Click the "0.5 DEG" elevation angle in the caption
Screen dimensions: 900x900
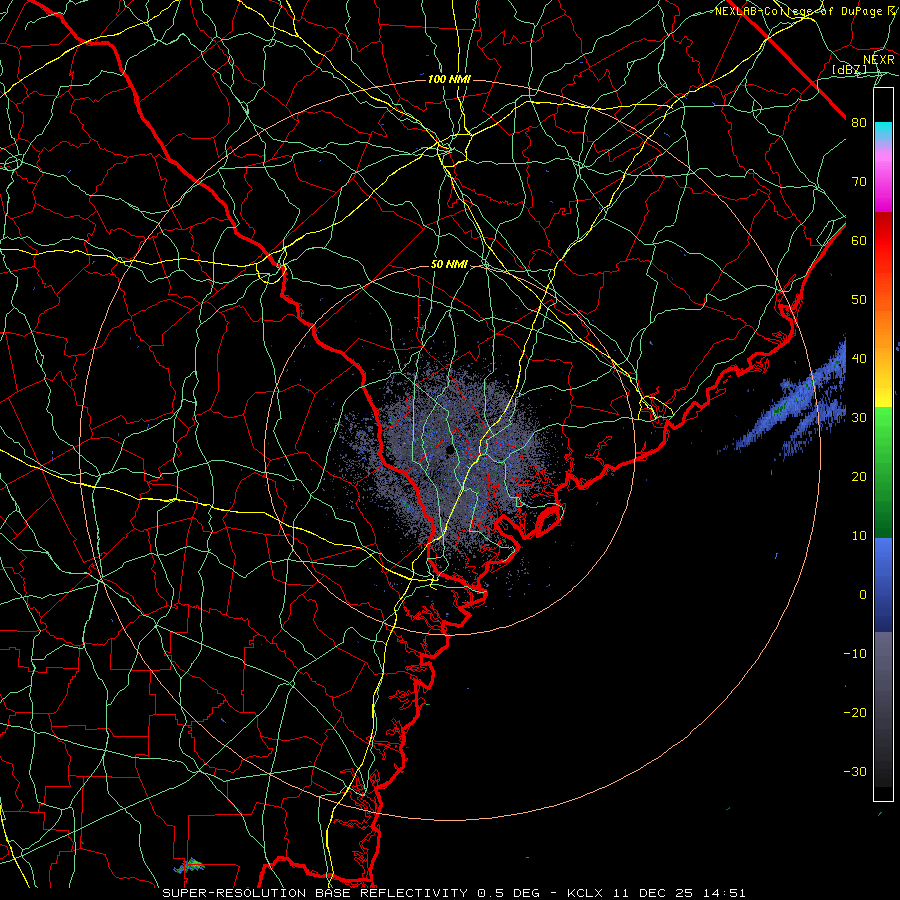pos(509,893)
